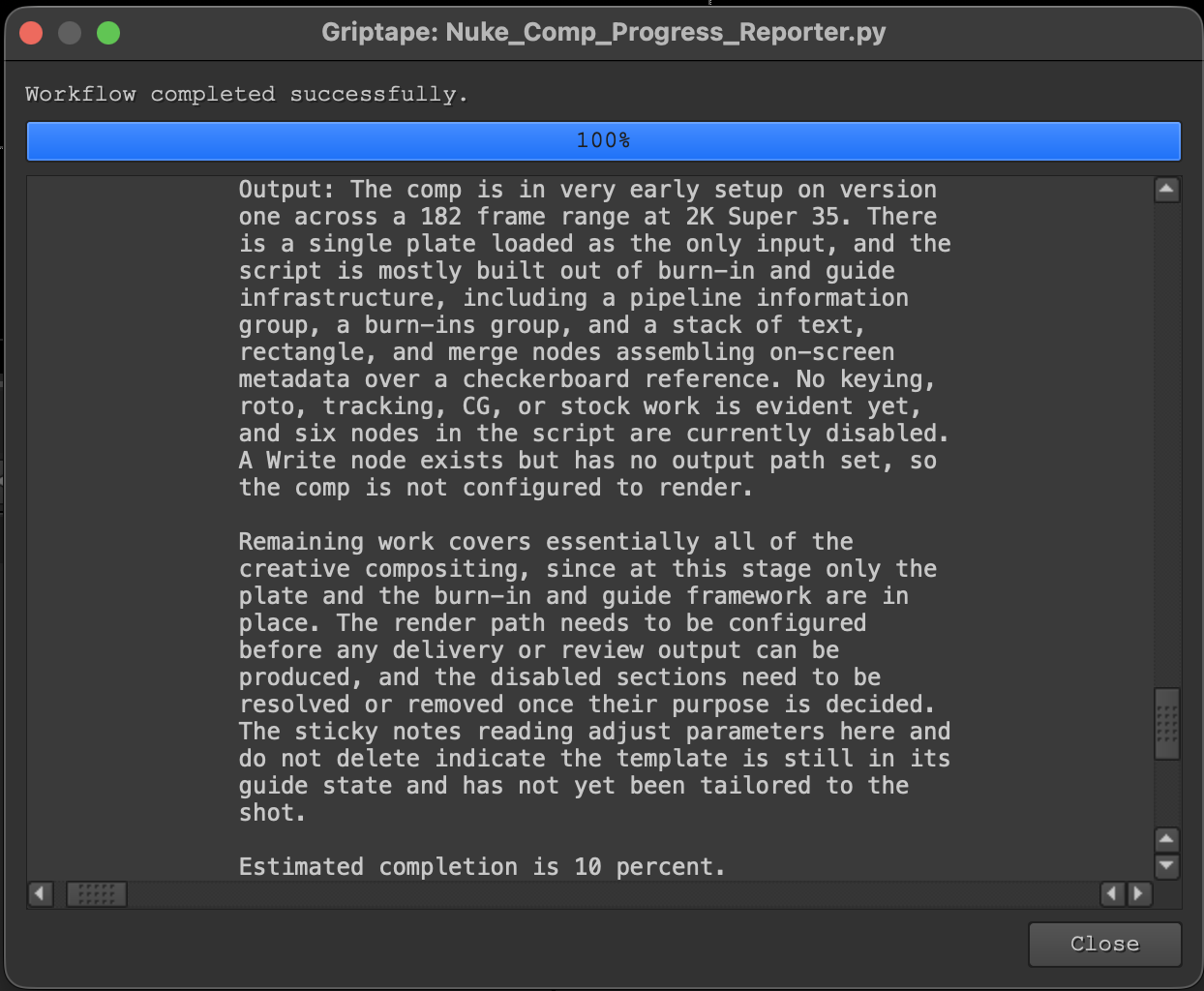Click the line starting 'Remaining work covers essentially'

pos(546,541)
